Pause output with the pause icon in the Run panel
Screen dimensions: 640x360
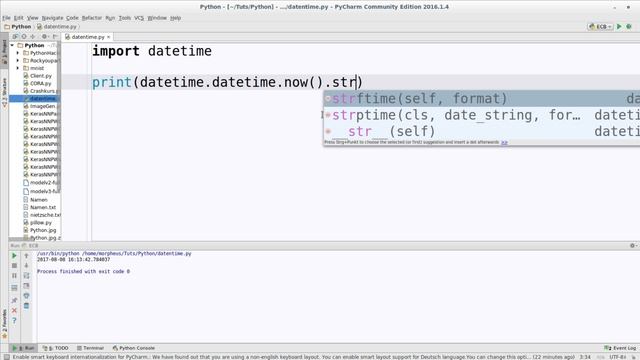tap(14, 276)
